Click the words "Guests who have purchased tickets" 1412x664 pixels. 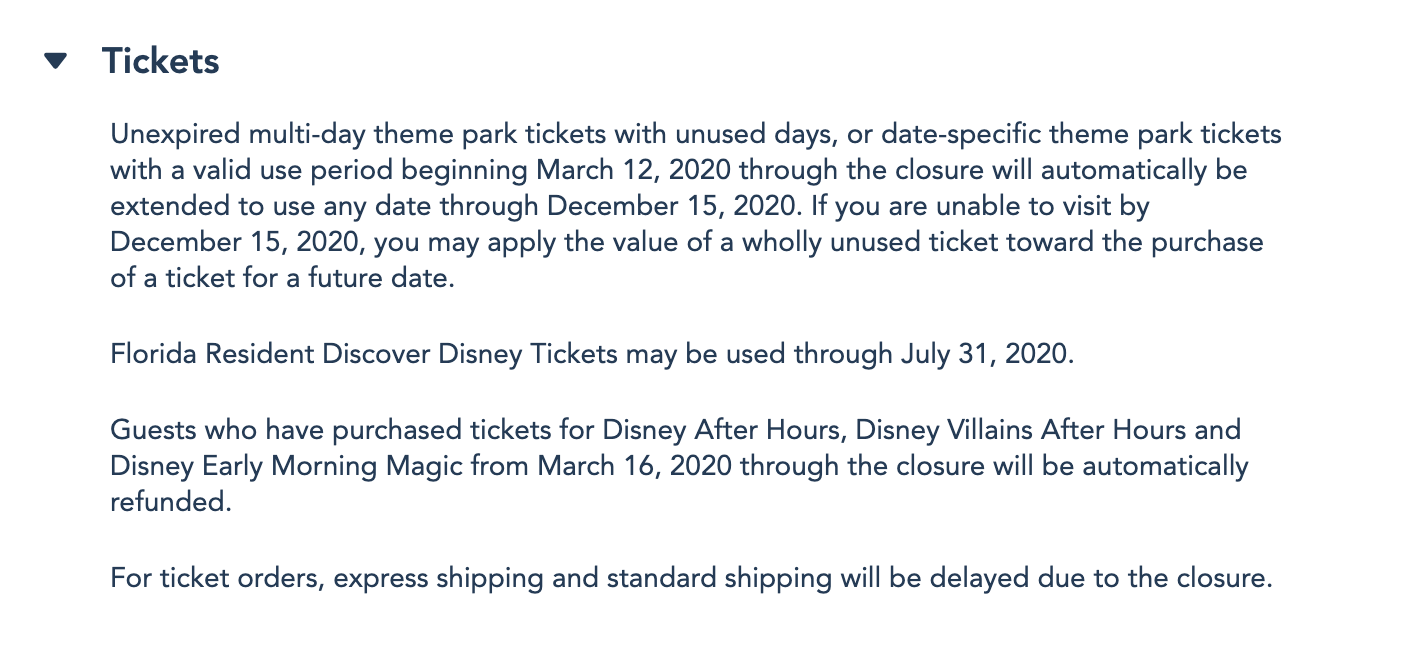(x=287, y=431)
